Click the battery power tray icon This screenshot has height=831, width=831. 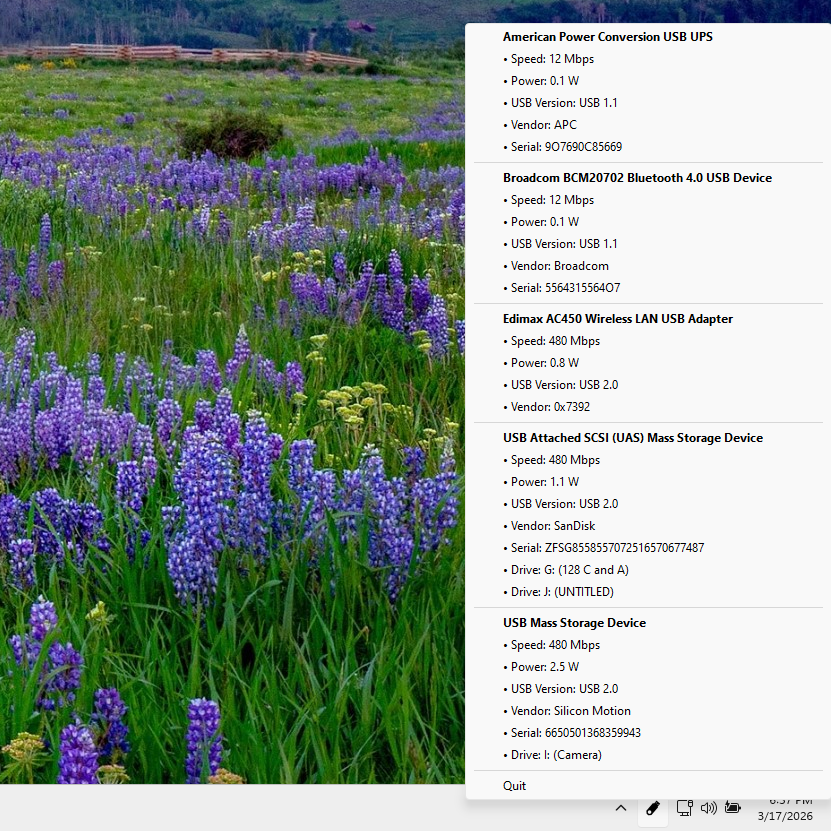[733, 808]
